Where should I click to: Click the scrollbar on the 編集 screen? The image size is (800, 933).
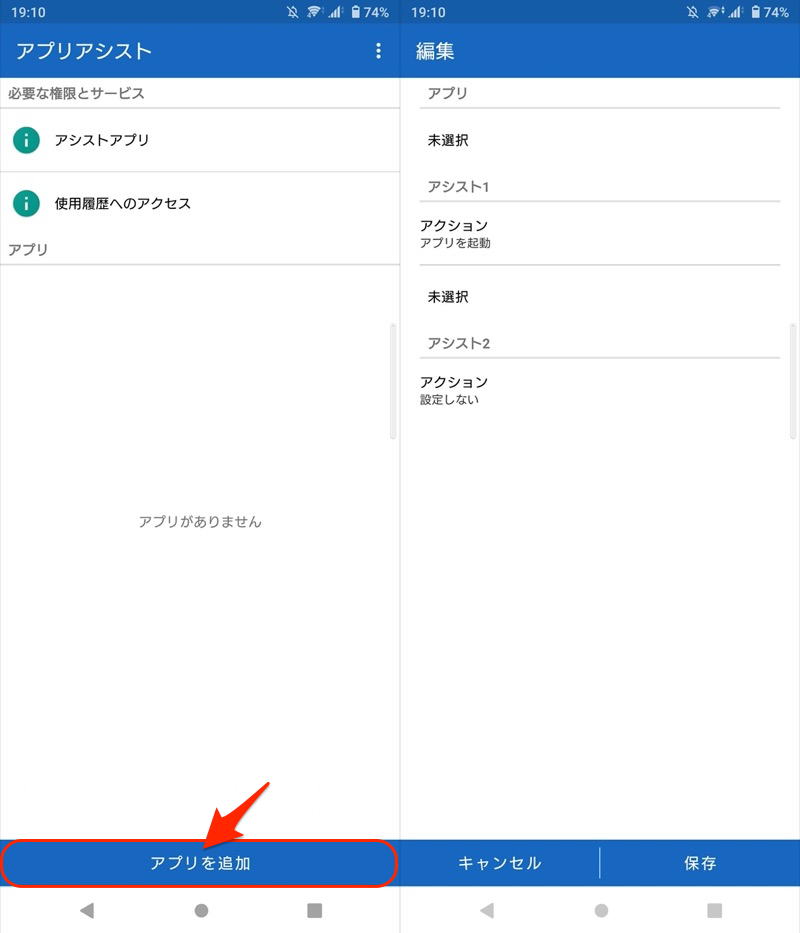click(793, 381)
